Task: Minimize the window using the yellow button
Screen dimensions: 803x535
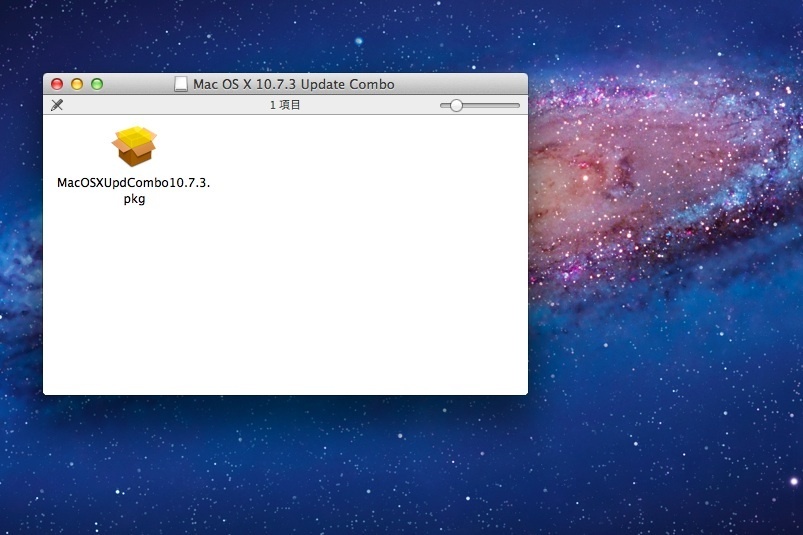Action: (77, 84)
